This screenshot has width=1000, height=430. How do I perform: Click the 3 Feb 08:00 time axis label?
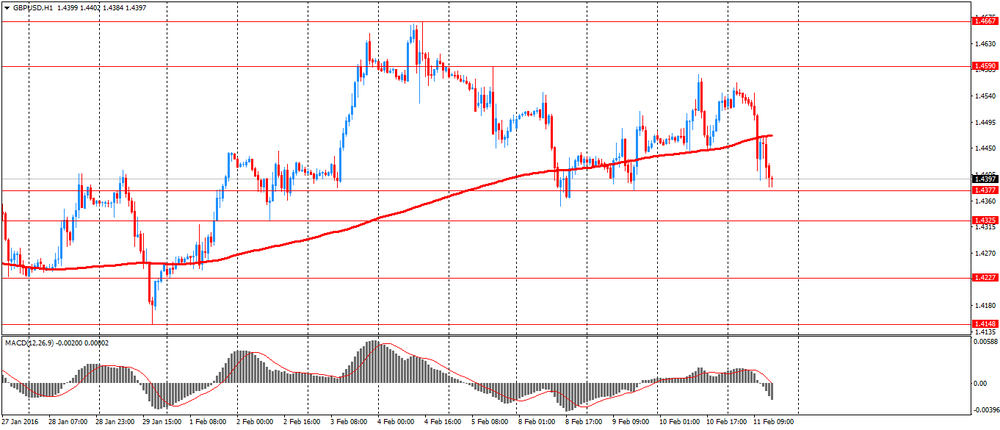tap(350, 422)
